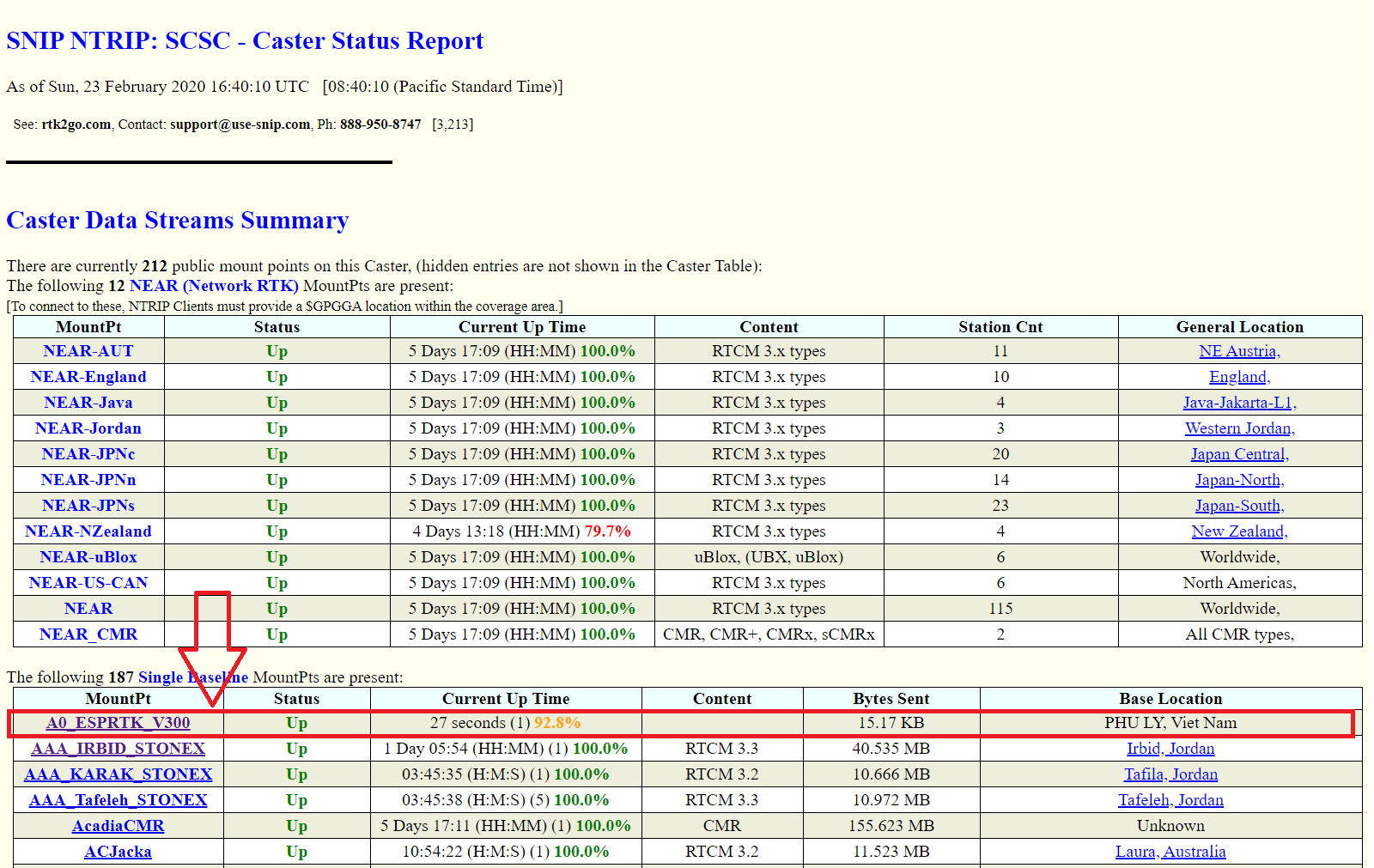Open the A0_ESPRTK_V300 mount point
The width and height of the screenshot is (1374, 868).
(118, 723)
